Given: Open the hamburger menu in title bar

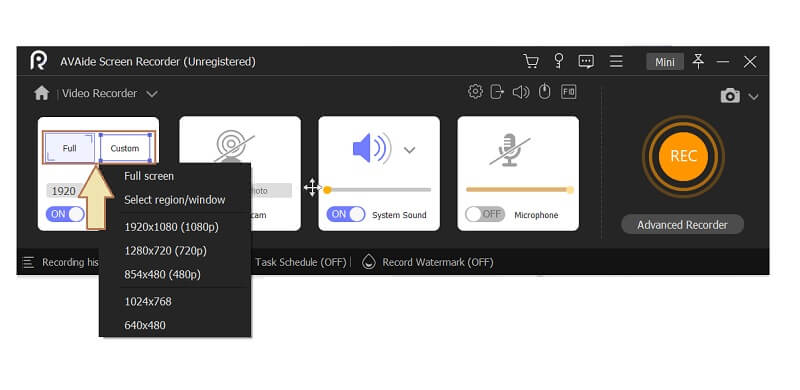Looking at the screenshot, I should click(616, 62).
